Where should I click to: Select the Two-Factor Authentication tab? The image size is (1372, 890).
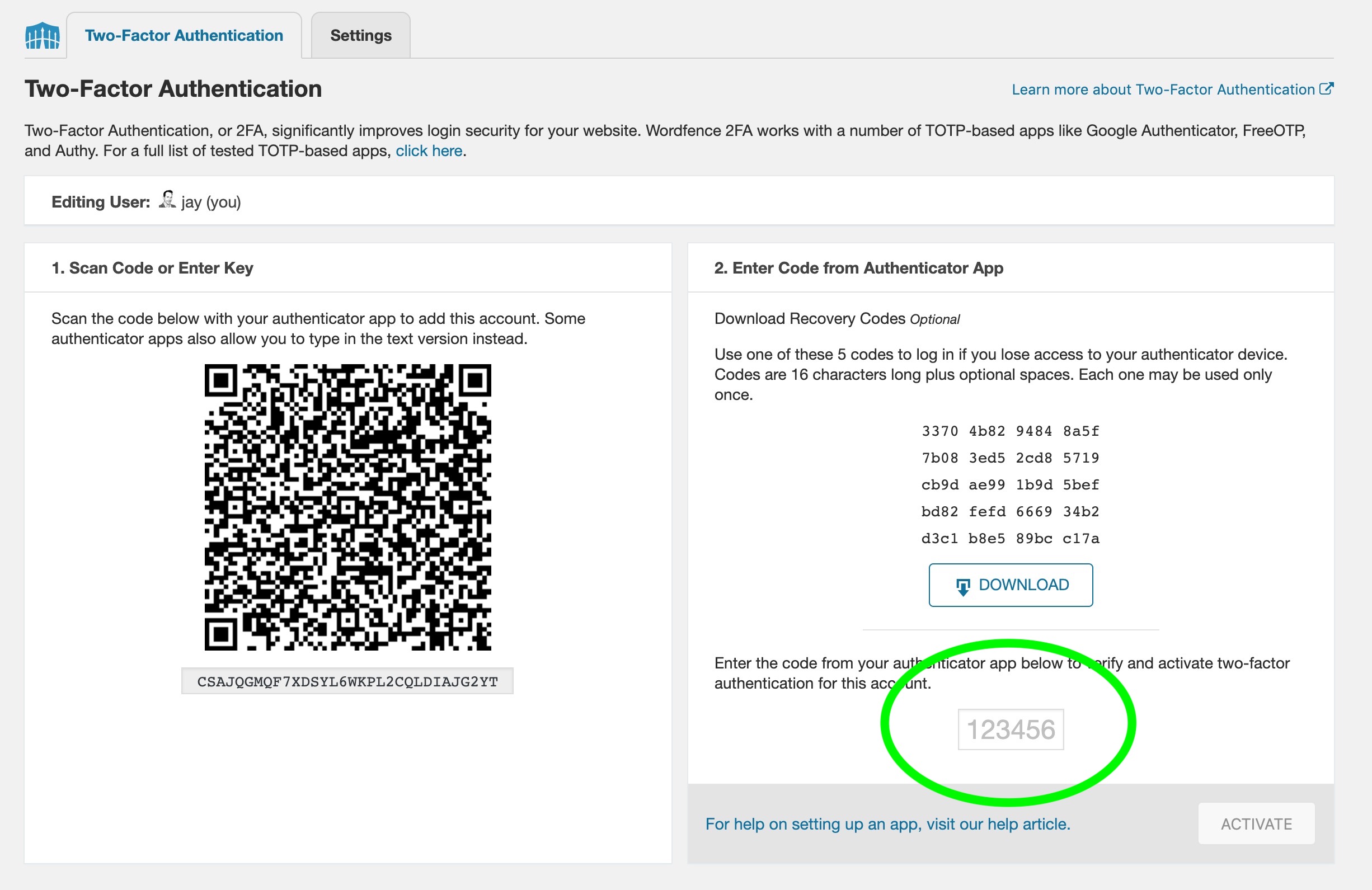point(184,36)
